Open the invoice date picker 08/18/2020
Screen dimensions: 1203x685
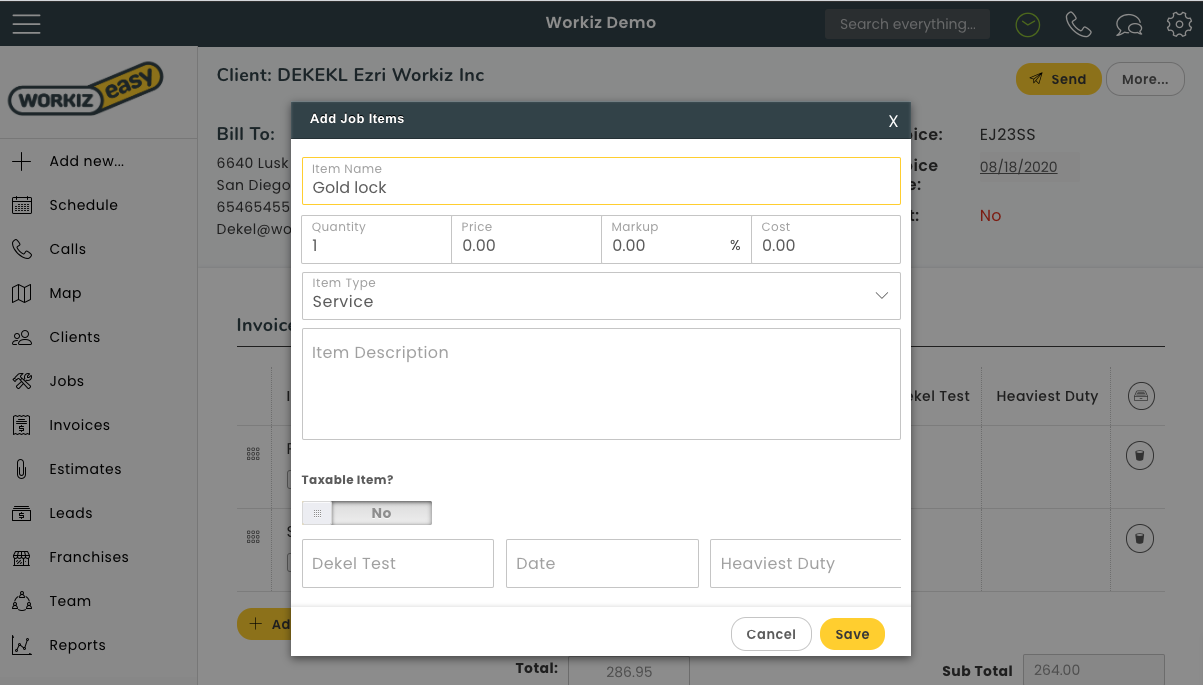[x=1018, y=167]
